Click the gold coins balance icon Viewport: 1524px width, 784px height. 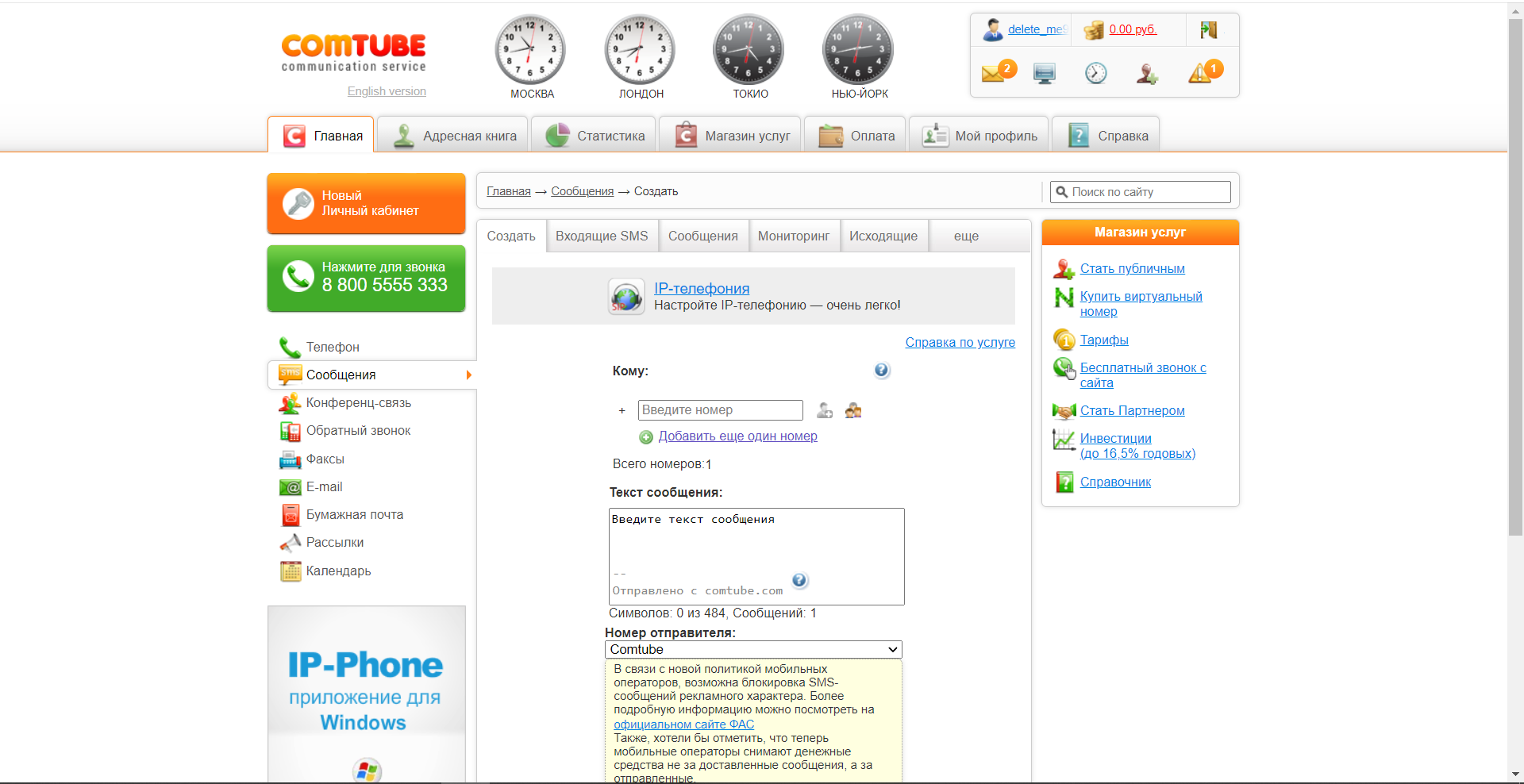(1094, 30)
